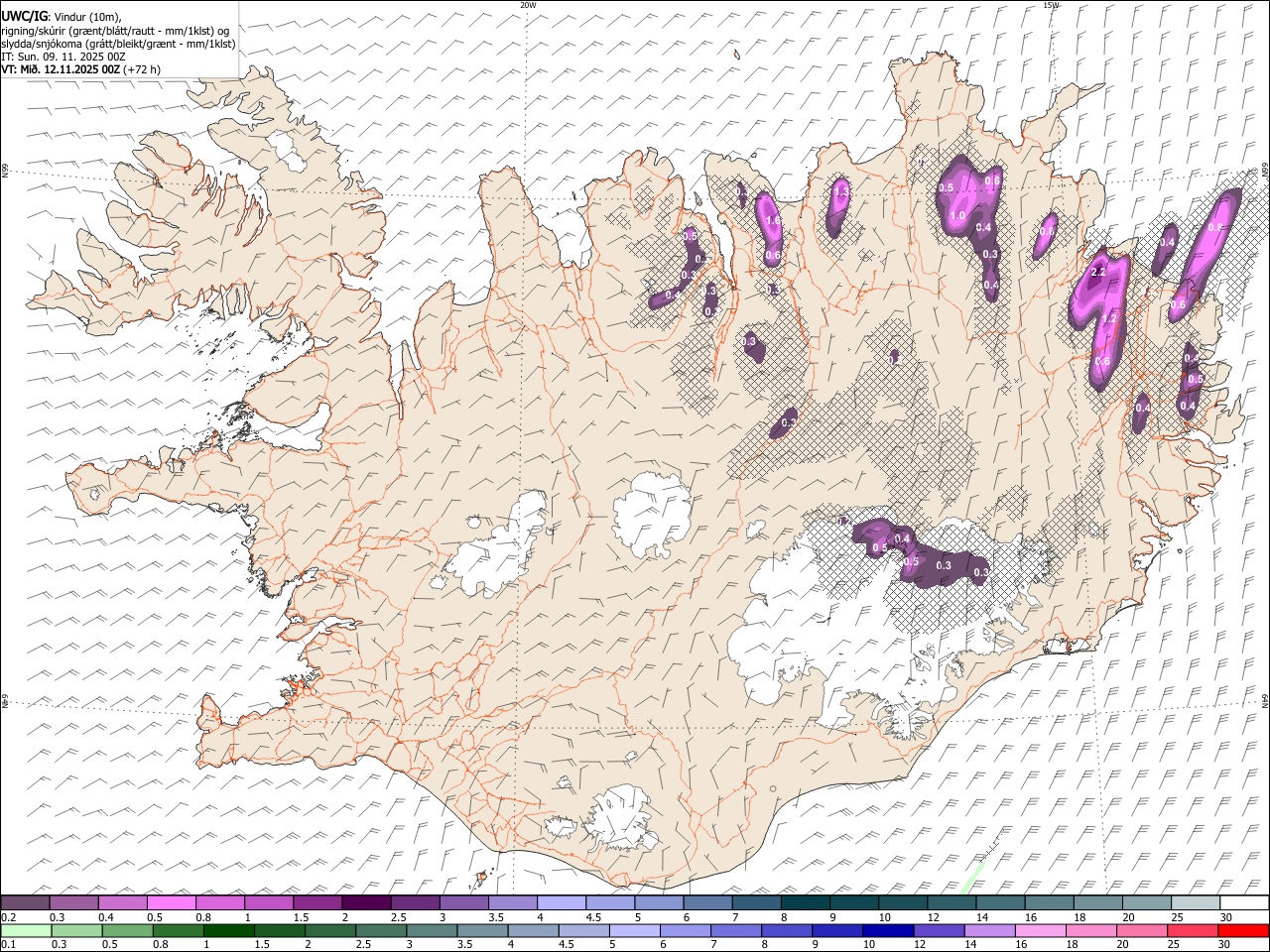Click the upper legend purple swatch labeled 1.5

317,902
